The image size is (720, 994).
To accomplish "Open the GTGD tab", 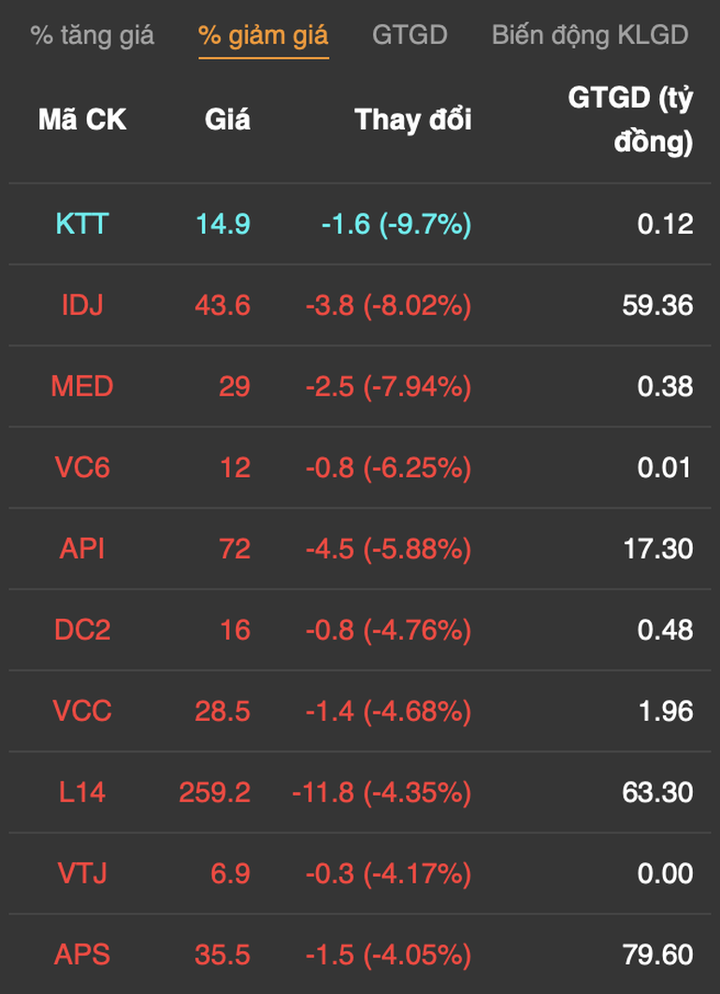I will click(409, 36).
